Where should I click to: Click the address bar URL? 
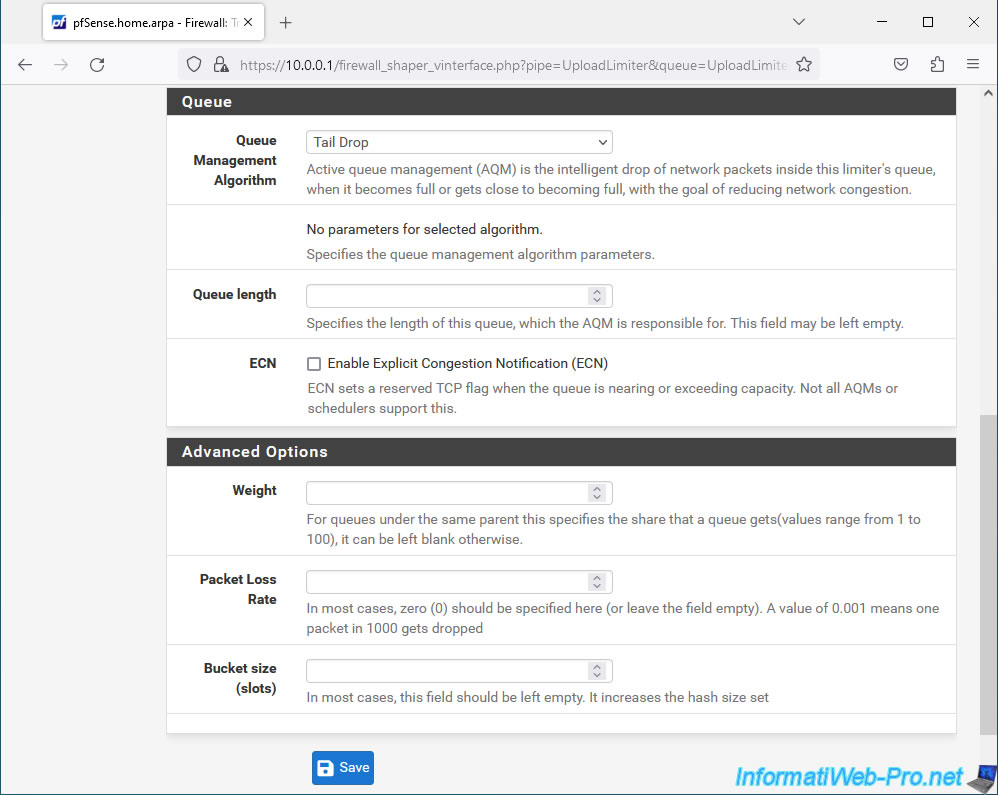point(513,65)
